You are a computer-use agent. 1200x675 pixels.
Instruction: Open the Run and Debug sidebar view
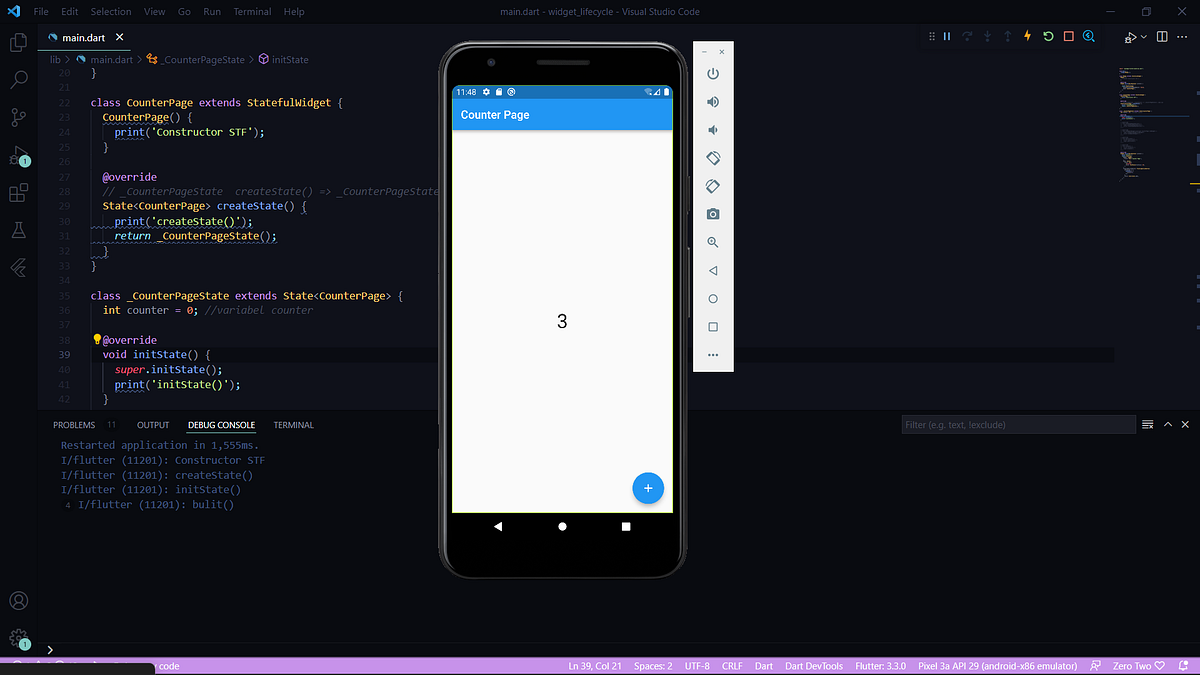18,155
